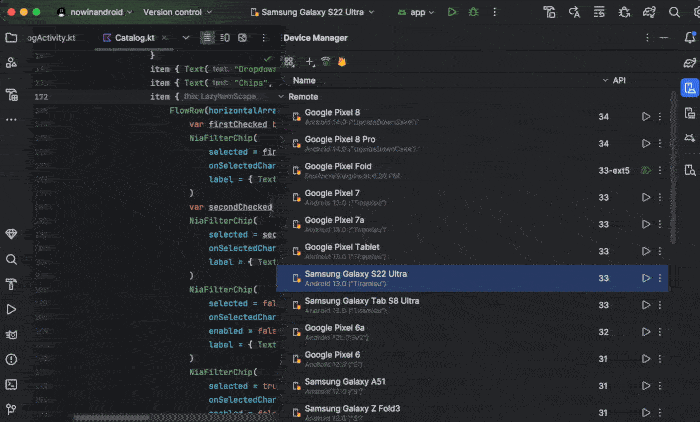Hide the Device Manager panel

click(x=664, y=38)
